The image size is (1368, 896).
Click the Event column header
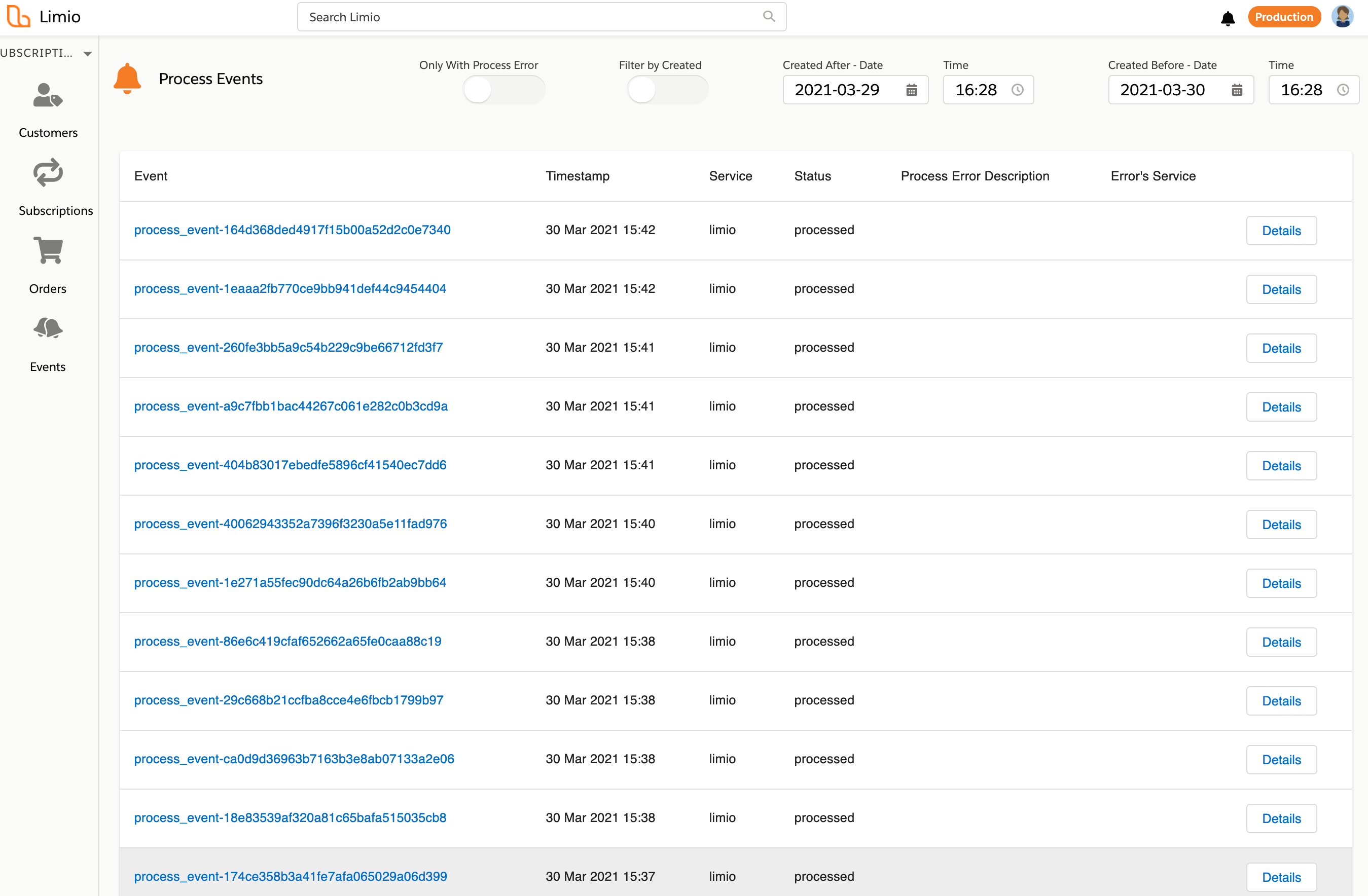point(151,176)
